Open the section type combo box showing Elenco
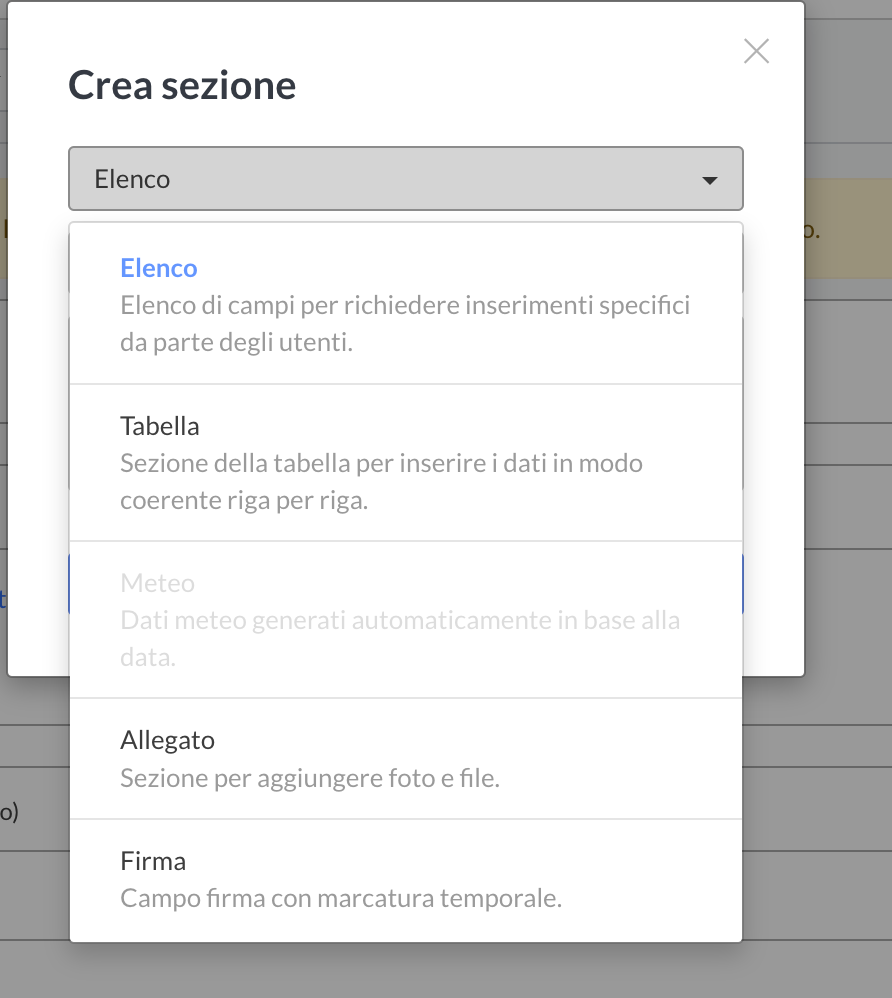This screenshot has width=892, height=998. (405, 179)
